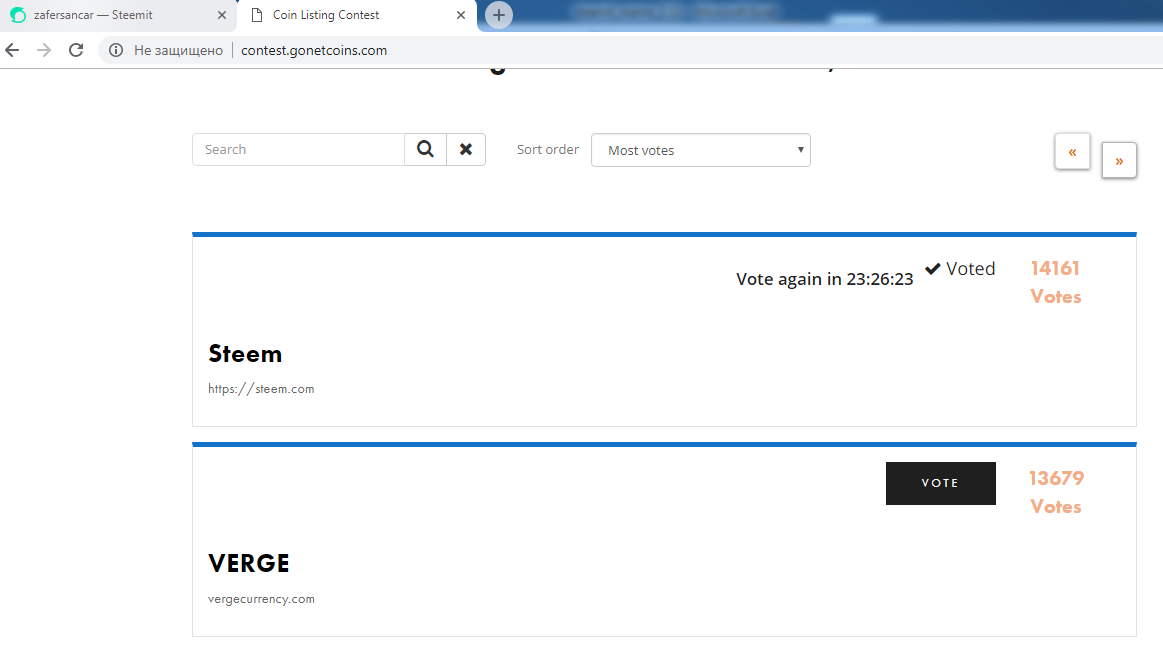
Task: Vote for VERGE coin
Action: point(940,483)
